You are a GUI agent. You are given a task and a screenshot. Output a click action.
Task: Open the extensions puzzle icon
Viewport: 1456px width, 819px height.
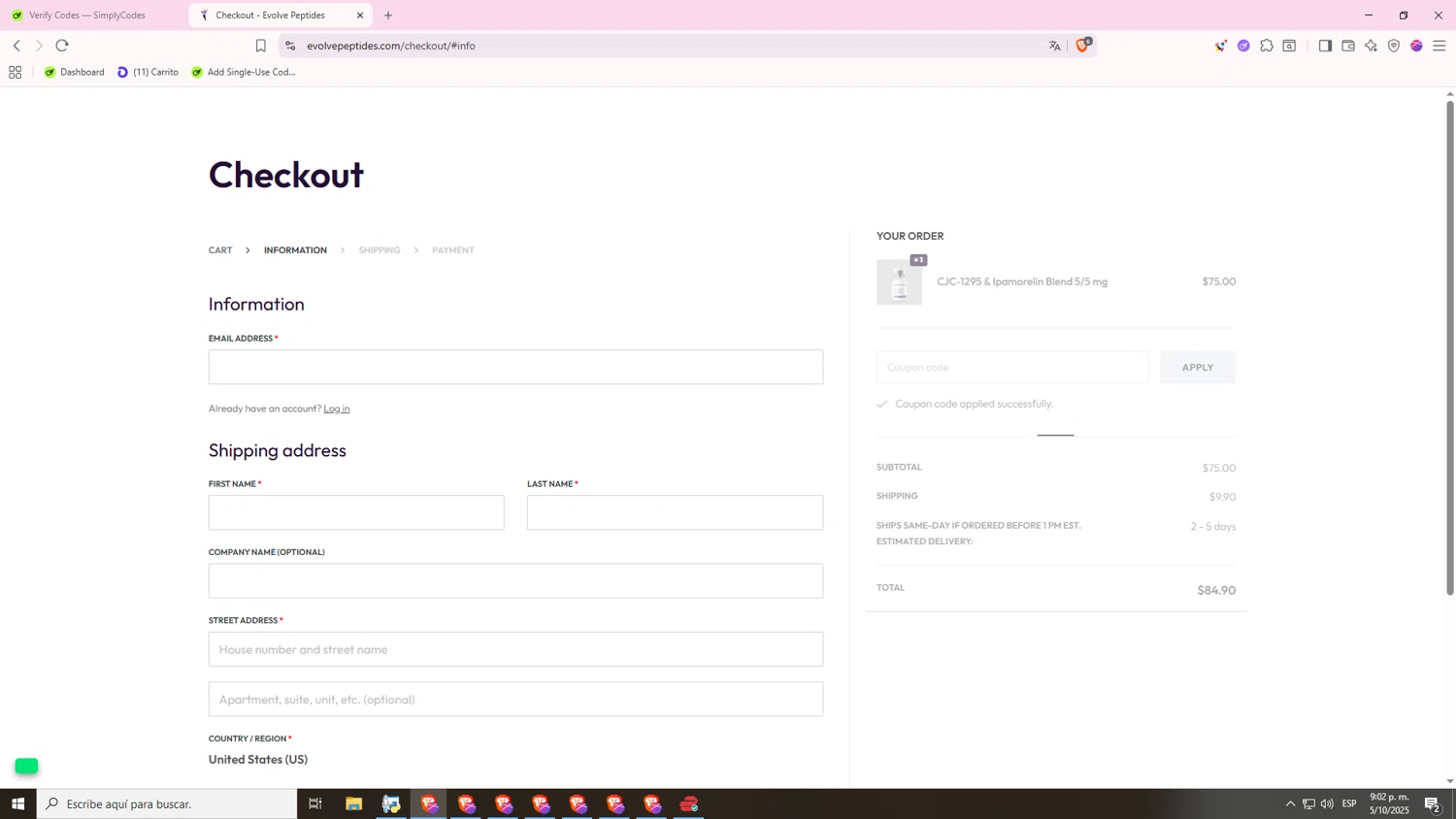(x=1267, y=46)
